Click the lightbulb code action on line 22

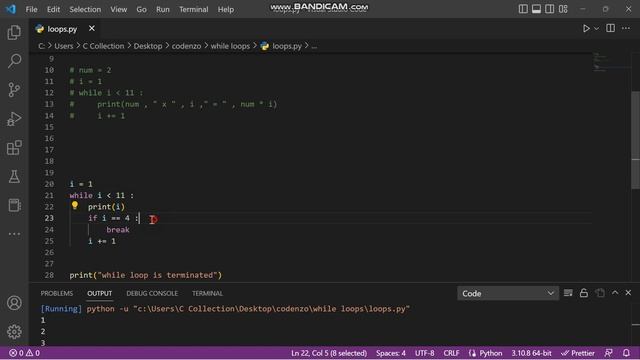point(75,206)
